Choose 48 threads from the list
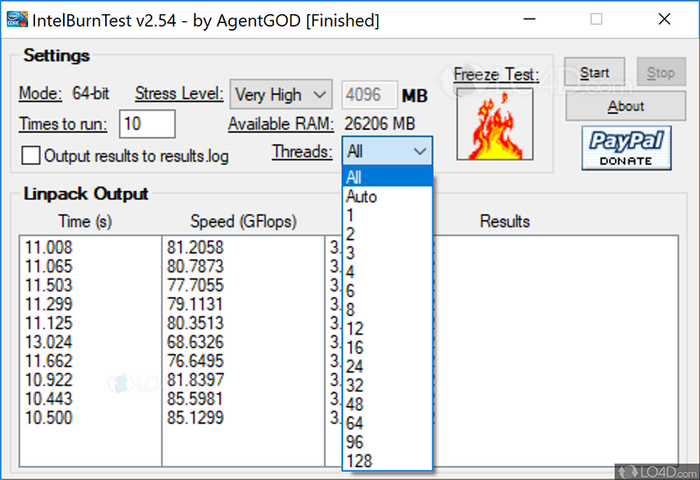 (x=387, y=404)
